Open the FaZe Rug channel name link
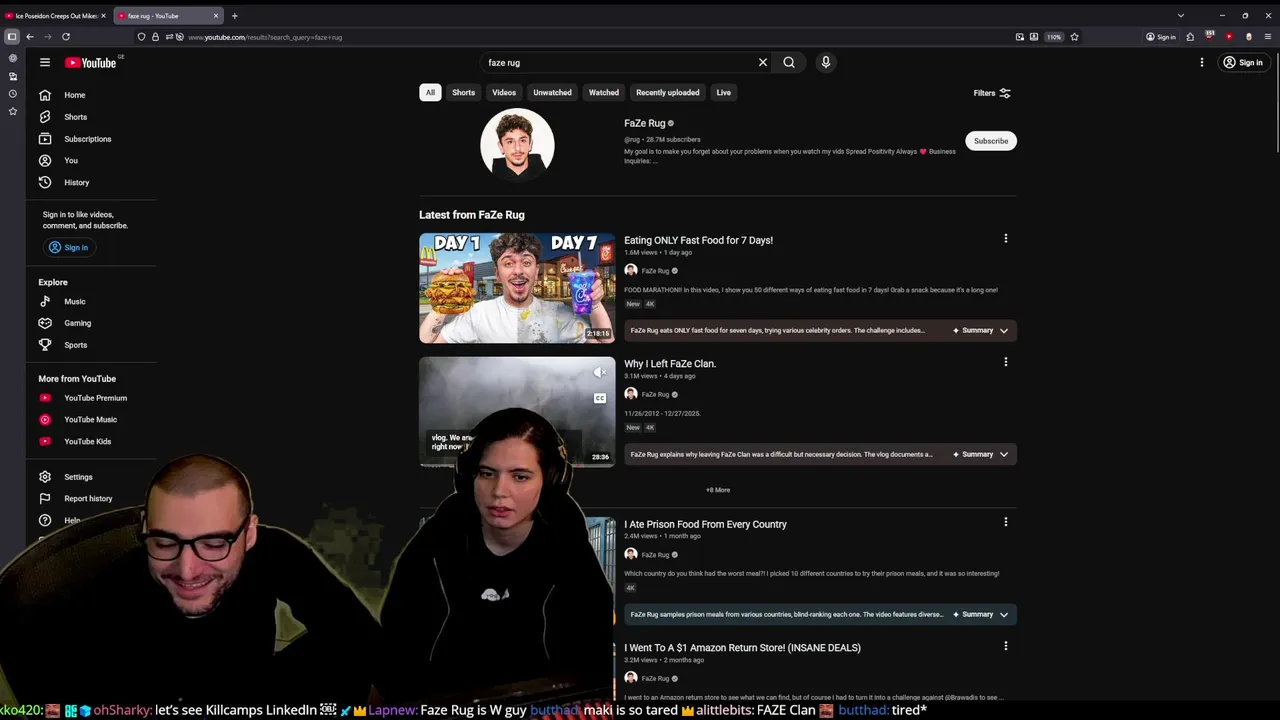This screenshot has width=1280, height=720. click(645, 123)
